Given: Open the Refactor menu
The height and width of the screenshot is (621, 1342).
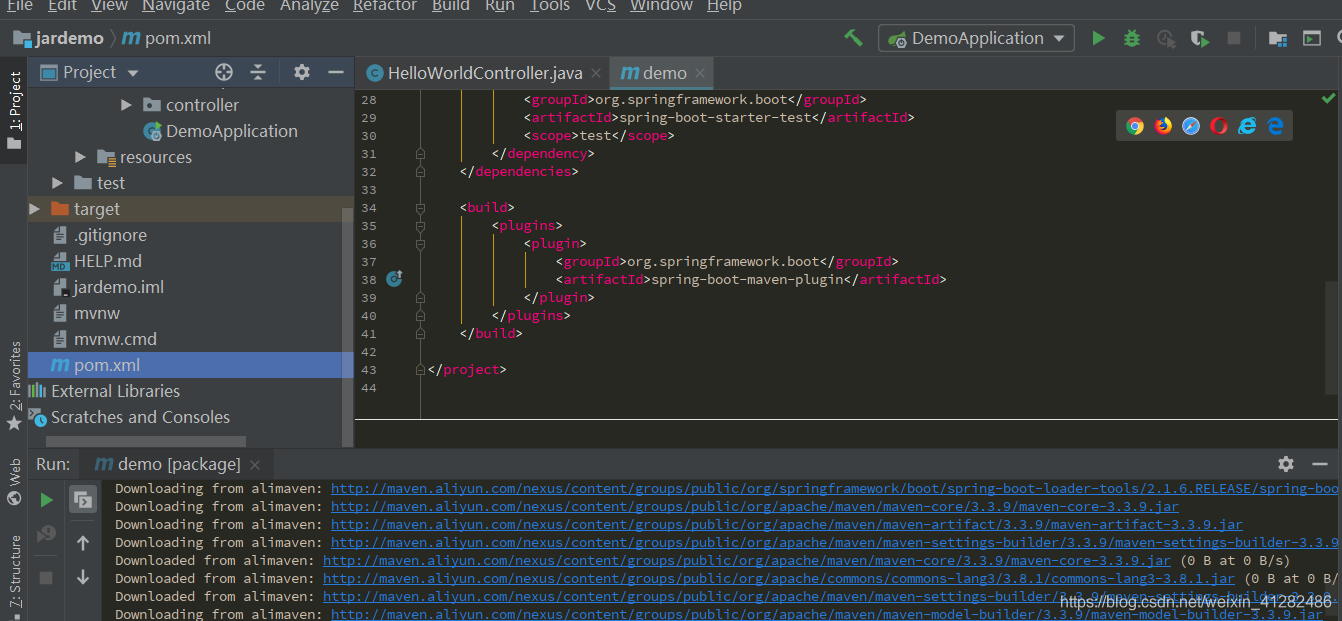Looking at the screenshot, I should point(384,6).
